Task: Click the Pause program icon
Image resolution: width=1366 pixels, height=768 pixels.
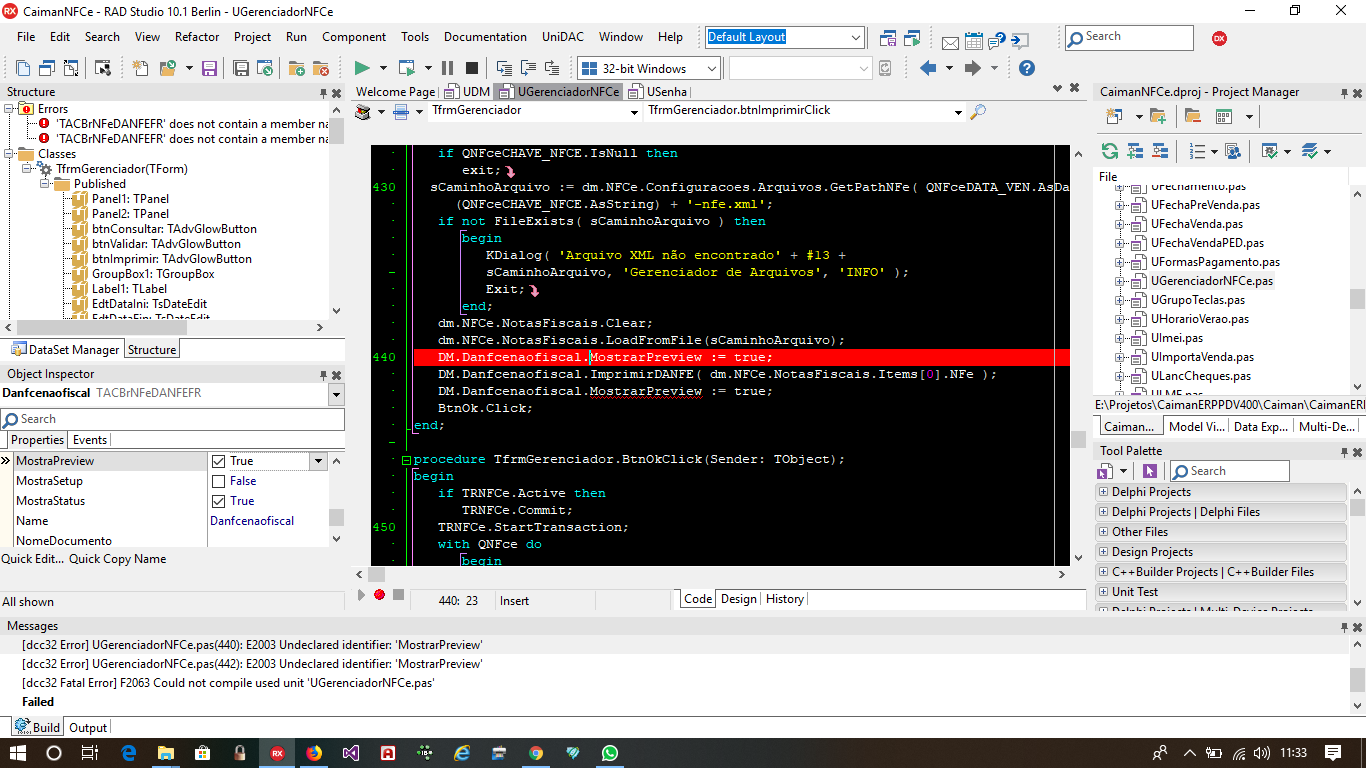Action: click(447, 68)
